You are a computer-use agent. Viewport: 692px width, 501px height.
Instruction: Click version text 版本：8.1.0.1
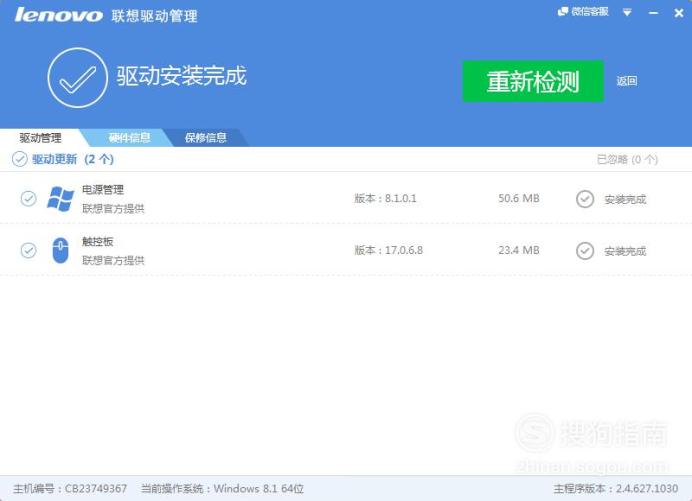pos(385,199)
